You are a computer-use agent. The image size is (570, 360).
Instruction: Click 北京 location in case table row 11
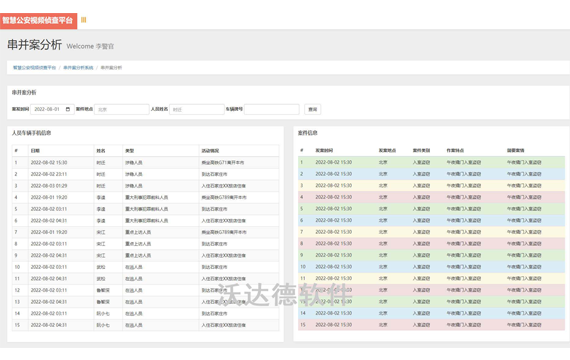click(x=383, y=279)
